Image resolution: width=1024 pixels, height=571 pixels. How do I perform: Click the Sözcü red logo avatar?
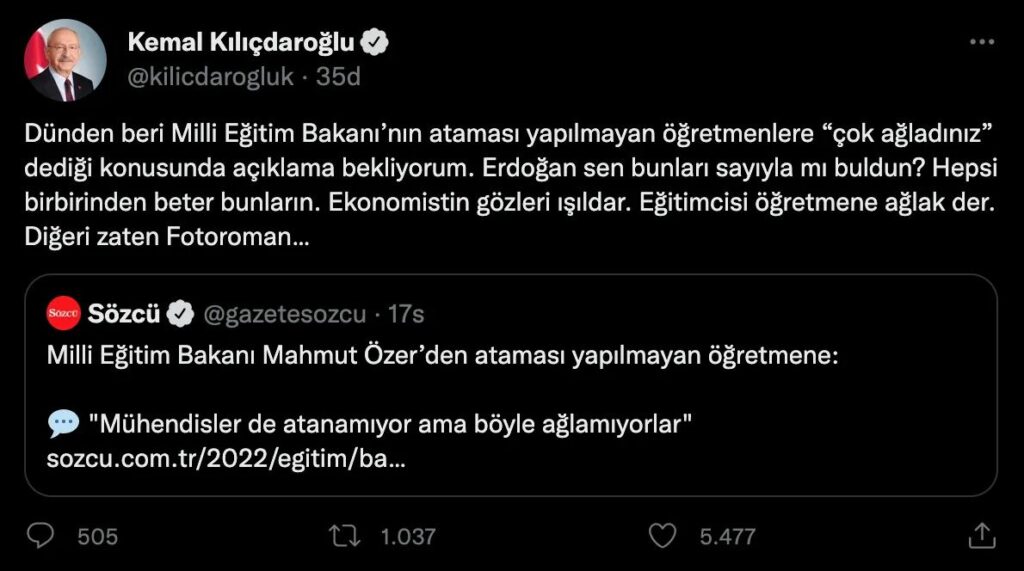pyautogui.click(x=64, y=315)
